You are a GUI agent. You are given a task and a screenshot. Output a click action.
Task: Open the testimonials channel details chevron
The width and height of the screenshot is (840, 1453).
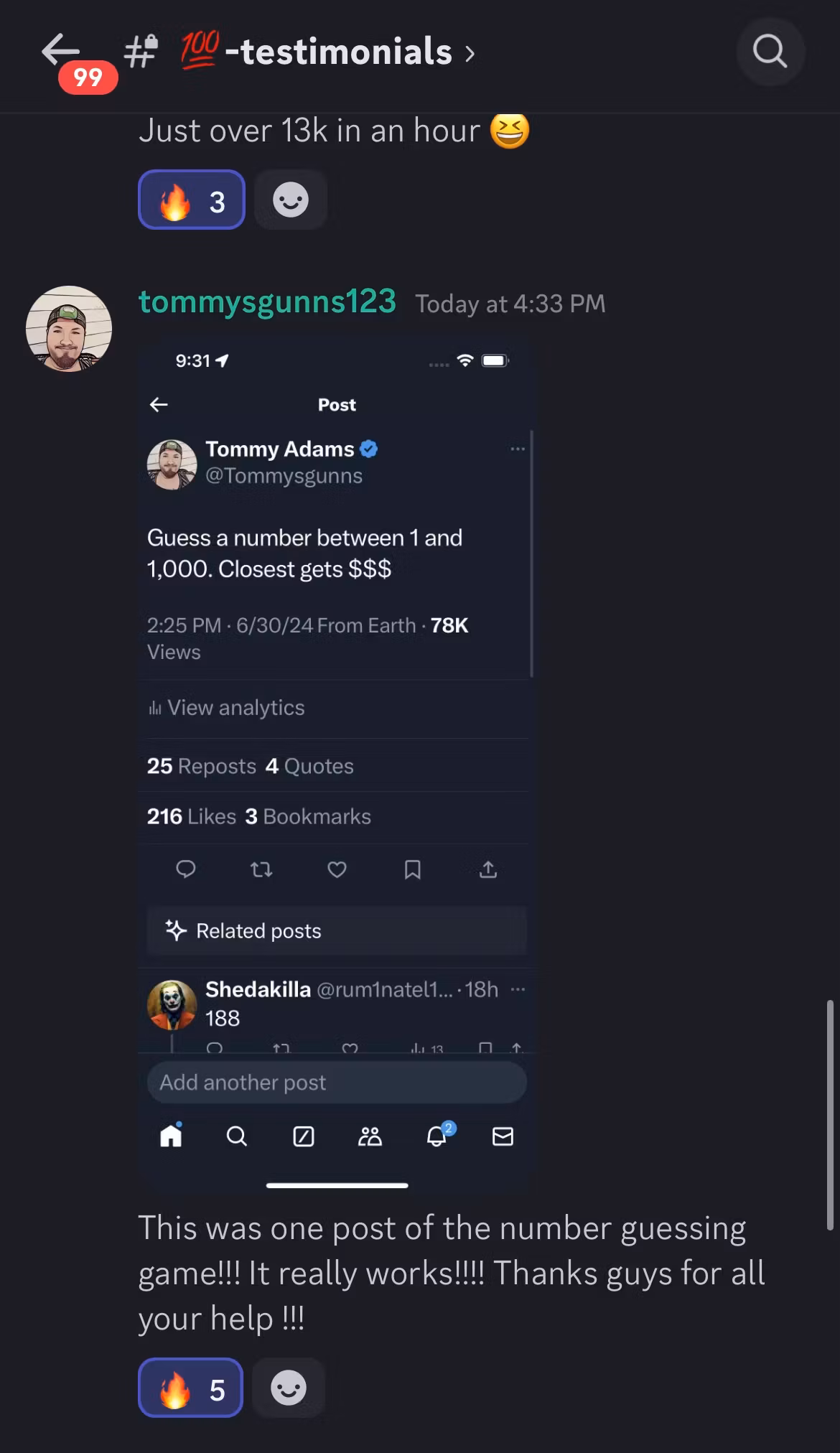(x=470, y=54)
